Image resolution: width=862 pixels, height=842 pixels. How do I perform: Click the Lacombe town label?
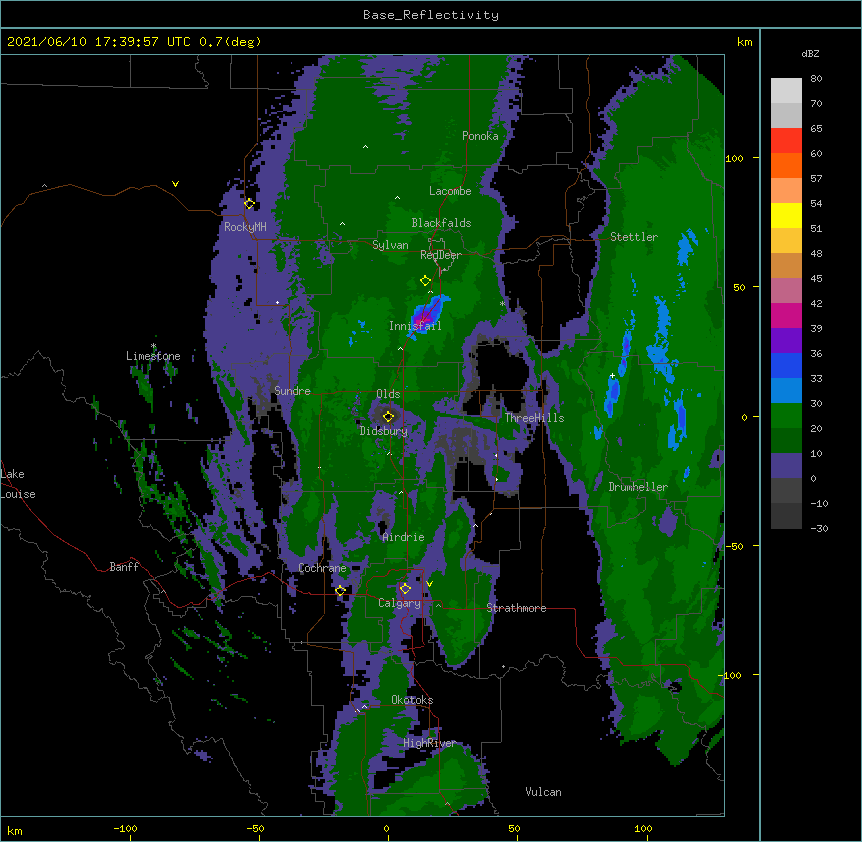click(x=450, y=191)
